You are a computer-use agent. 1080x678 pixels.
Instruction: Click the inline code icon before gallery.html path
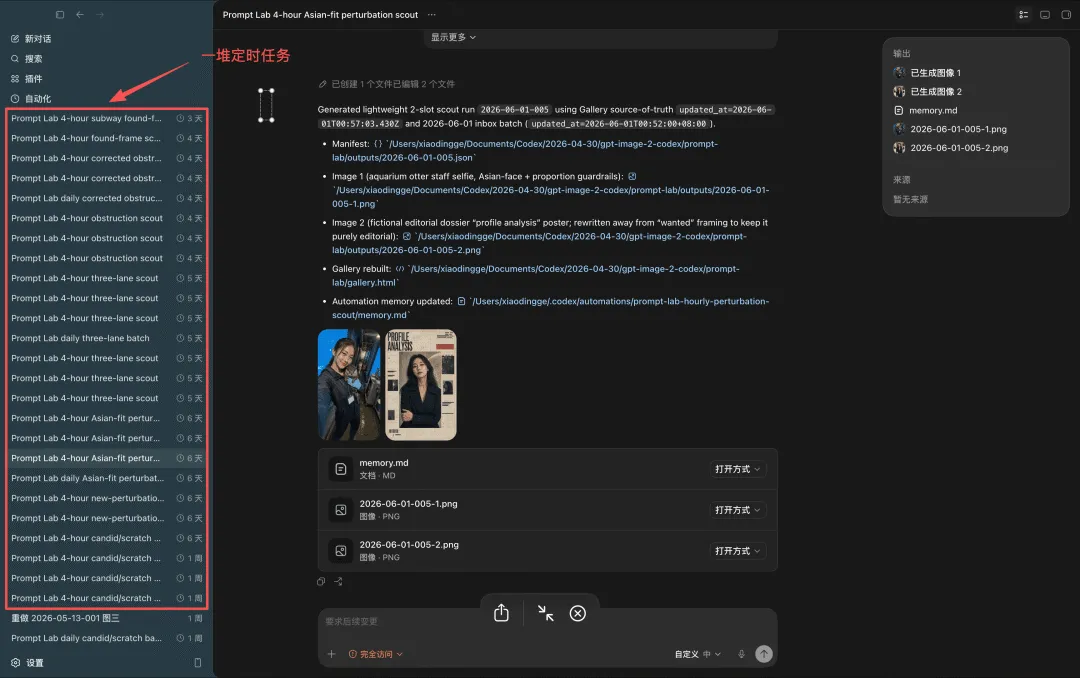pyautogui.click(x=399, y=269)
